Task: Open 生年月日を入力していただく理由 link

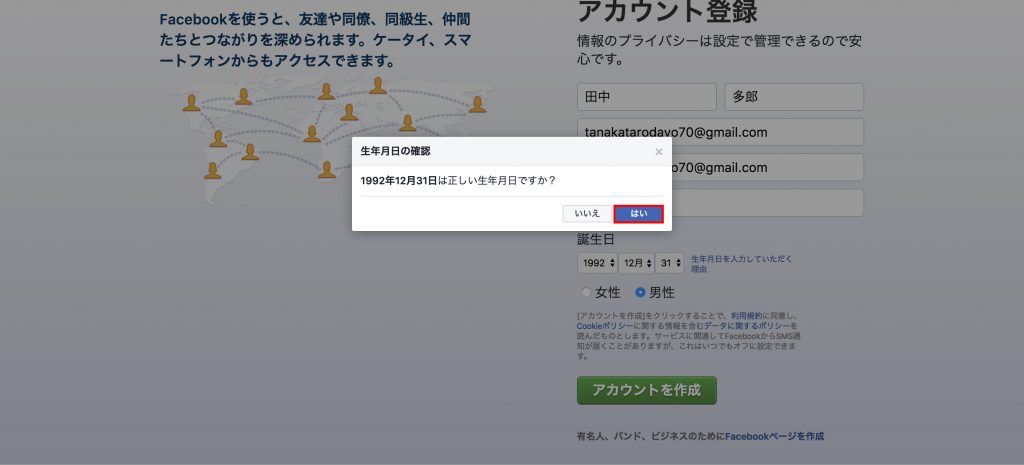Action: point(742,263)
